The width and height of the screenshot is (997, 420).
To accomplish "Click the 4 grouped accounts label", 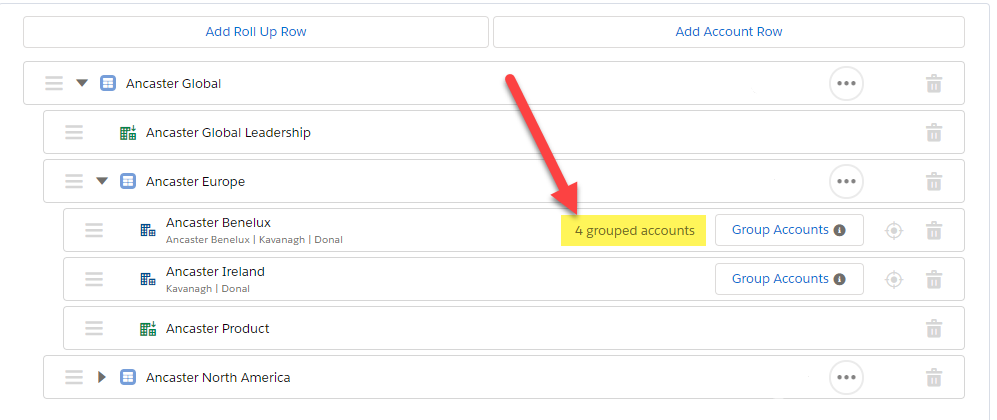I will tap(634, 231).
